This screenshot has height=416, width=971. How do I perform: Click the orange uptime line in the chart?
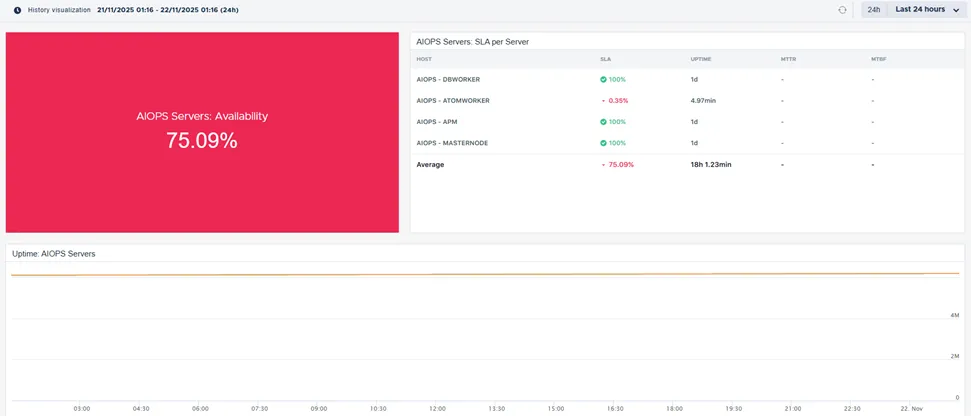[x=486, y=274]
